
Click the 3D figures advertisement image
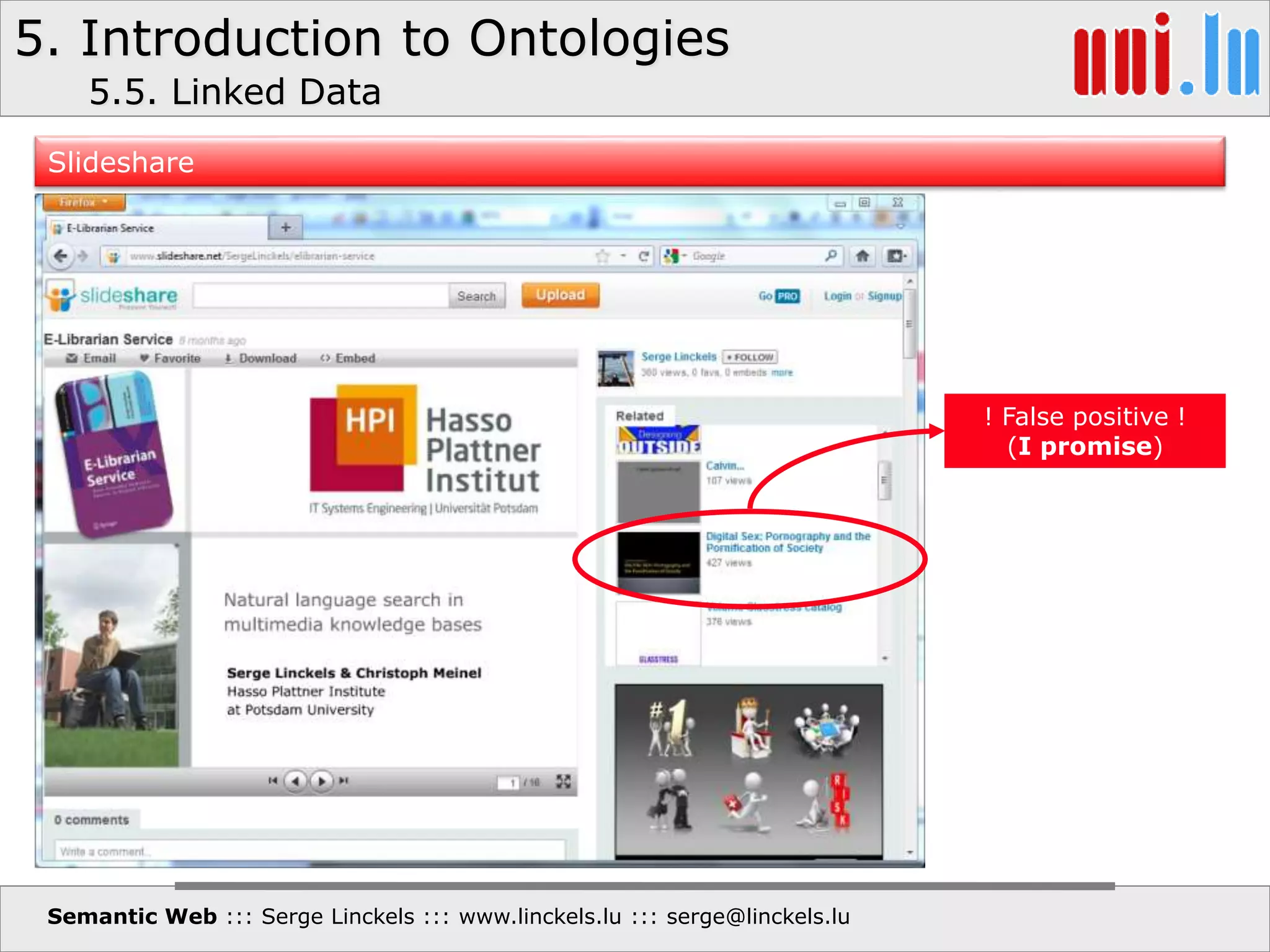point(749,771)
